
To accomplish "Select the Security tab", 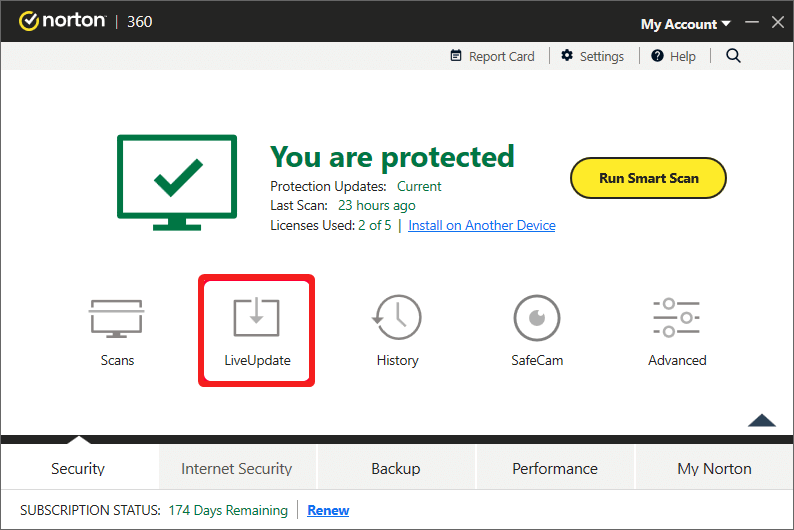I will (78, 468).
